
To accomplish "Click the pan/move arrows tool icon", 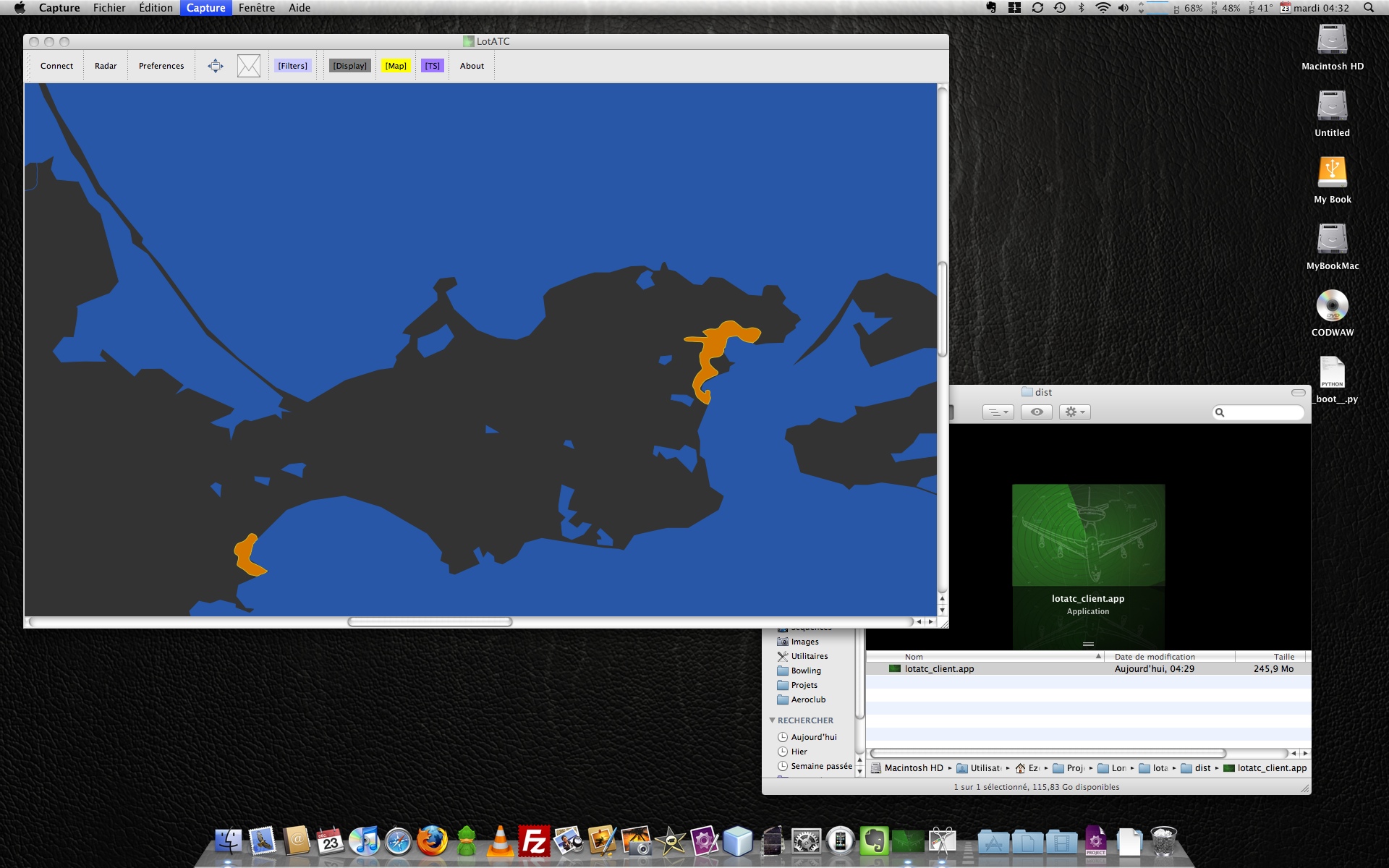I will pyautogui.click(x=216, y=66).
